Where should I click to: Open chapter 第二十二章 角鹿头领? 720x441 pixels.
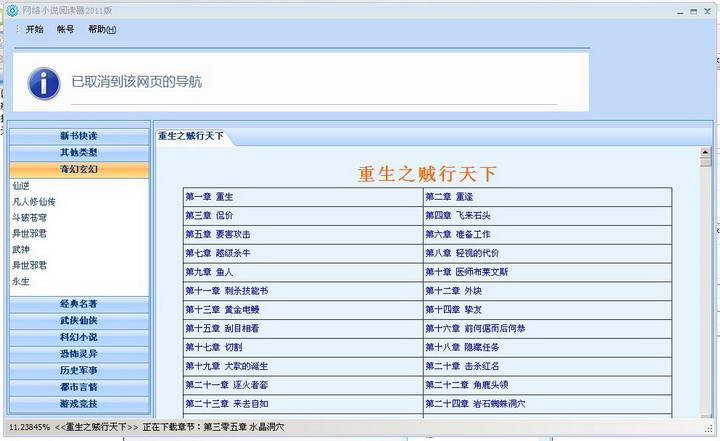pyautogui.click(x=466, y=385)
